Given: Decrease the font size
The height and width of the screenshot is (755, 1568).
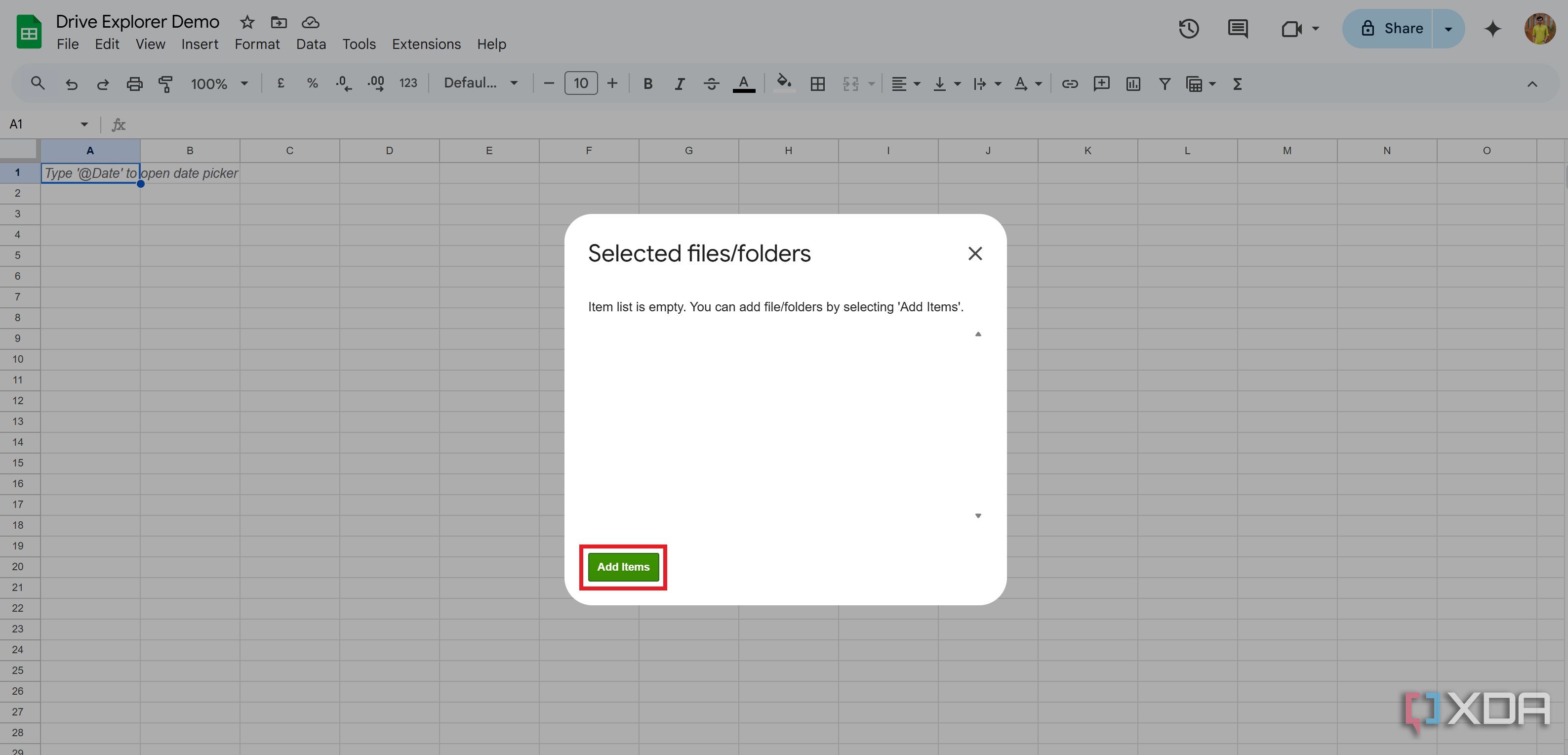Looking at the screenshot, I should pos(549,84).
